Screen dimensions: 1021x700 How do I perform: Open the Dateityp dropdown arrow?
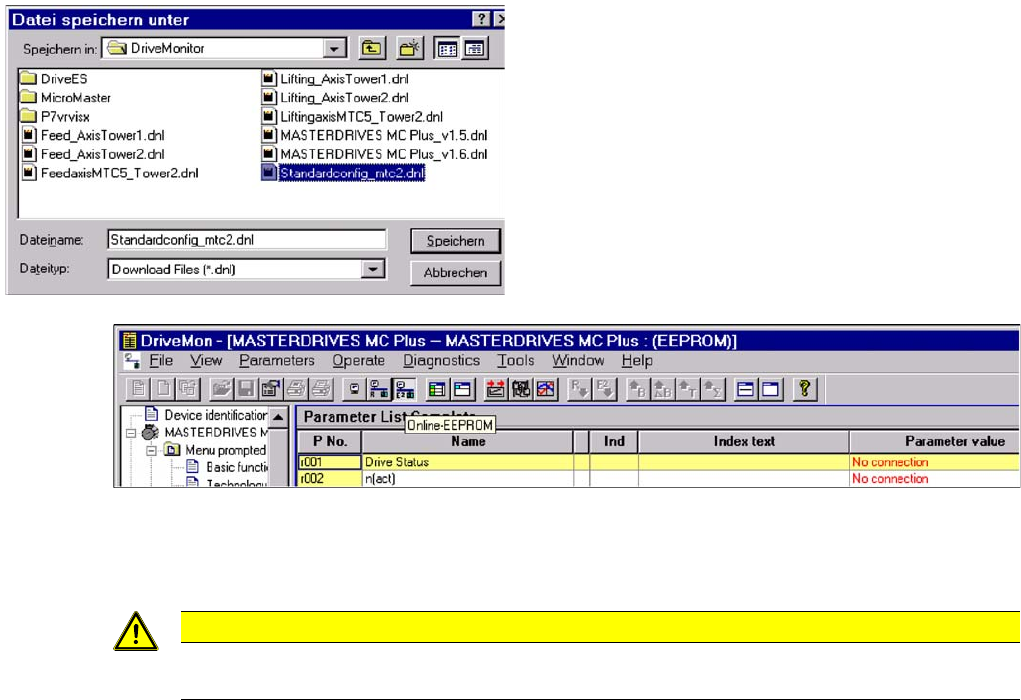373,269
